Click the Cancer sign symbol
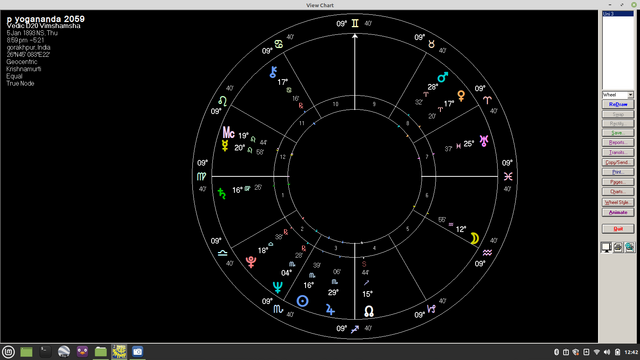The width and height of the screenshot is (640, 360). (279, 44)
